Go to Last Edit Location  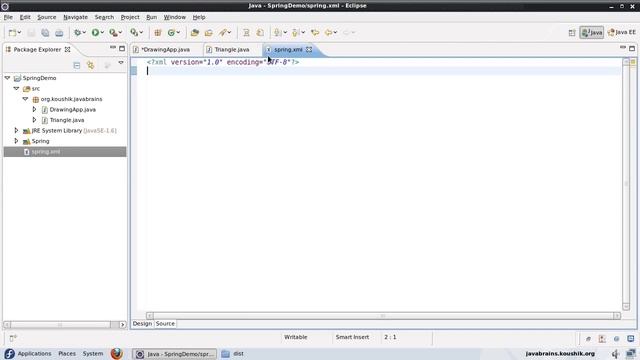point(315,33)
